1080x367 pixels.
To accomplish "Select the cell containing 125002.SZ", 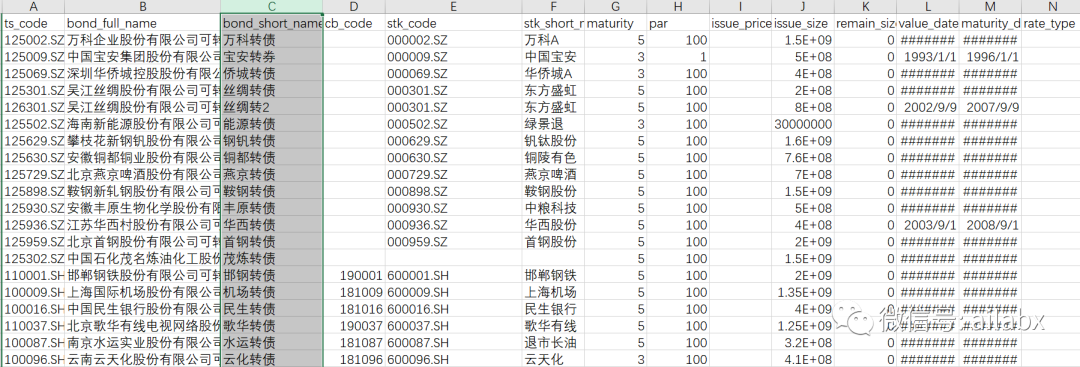I will coord(34,40).
